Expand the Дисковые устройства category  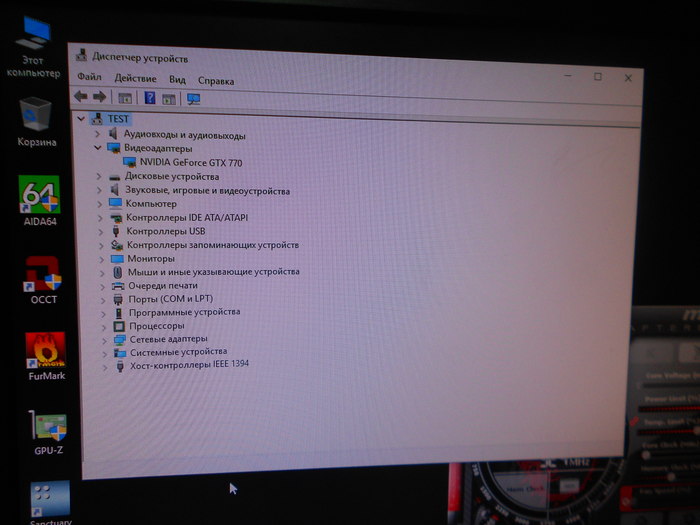pos(99,176)
